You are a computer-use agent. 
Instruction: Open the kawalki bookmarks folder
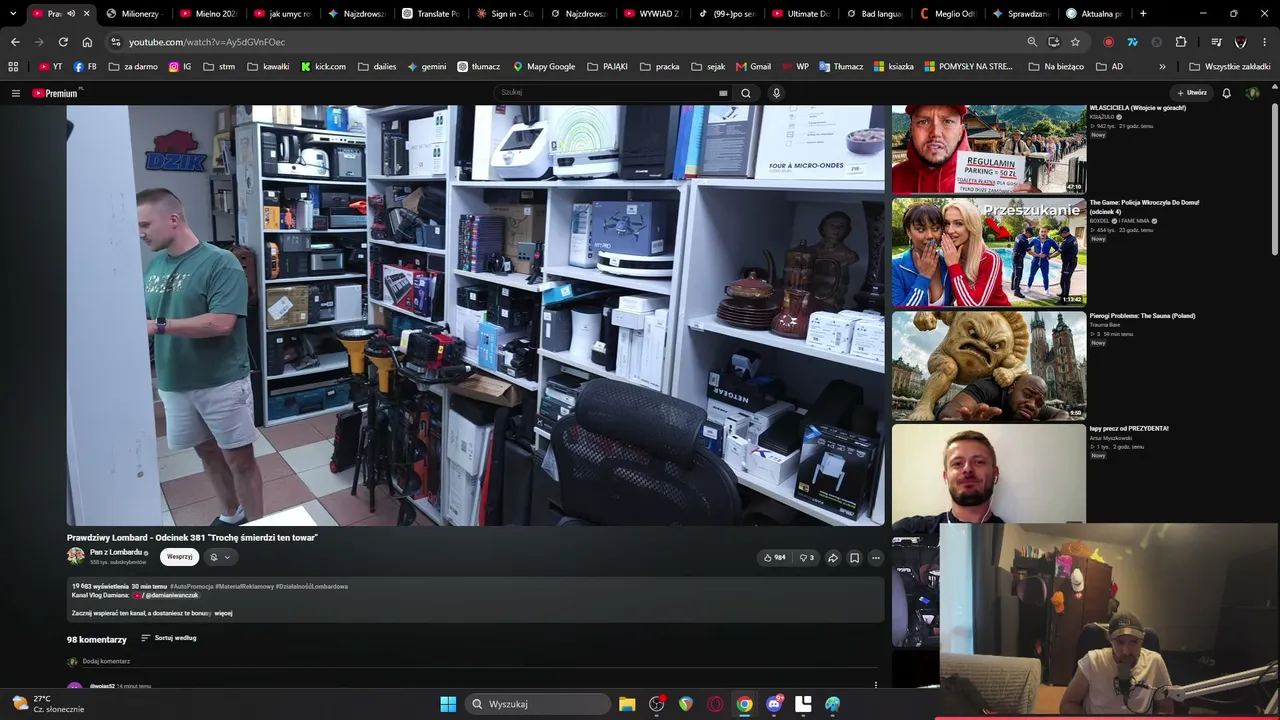(x=267, y=67)
